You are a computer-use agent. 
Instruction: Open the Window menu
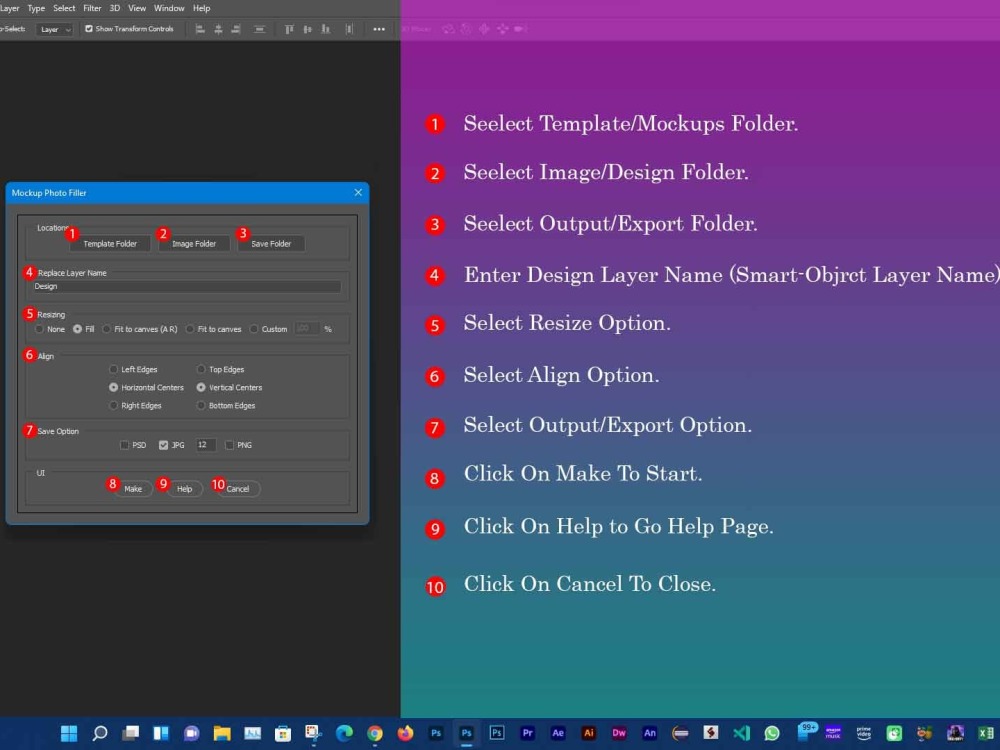coord(169,8)
